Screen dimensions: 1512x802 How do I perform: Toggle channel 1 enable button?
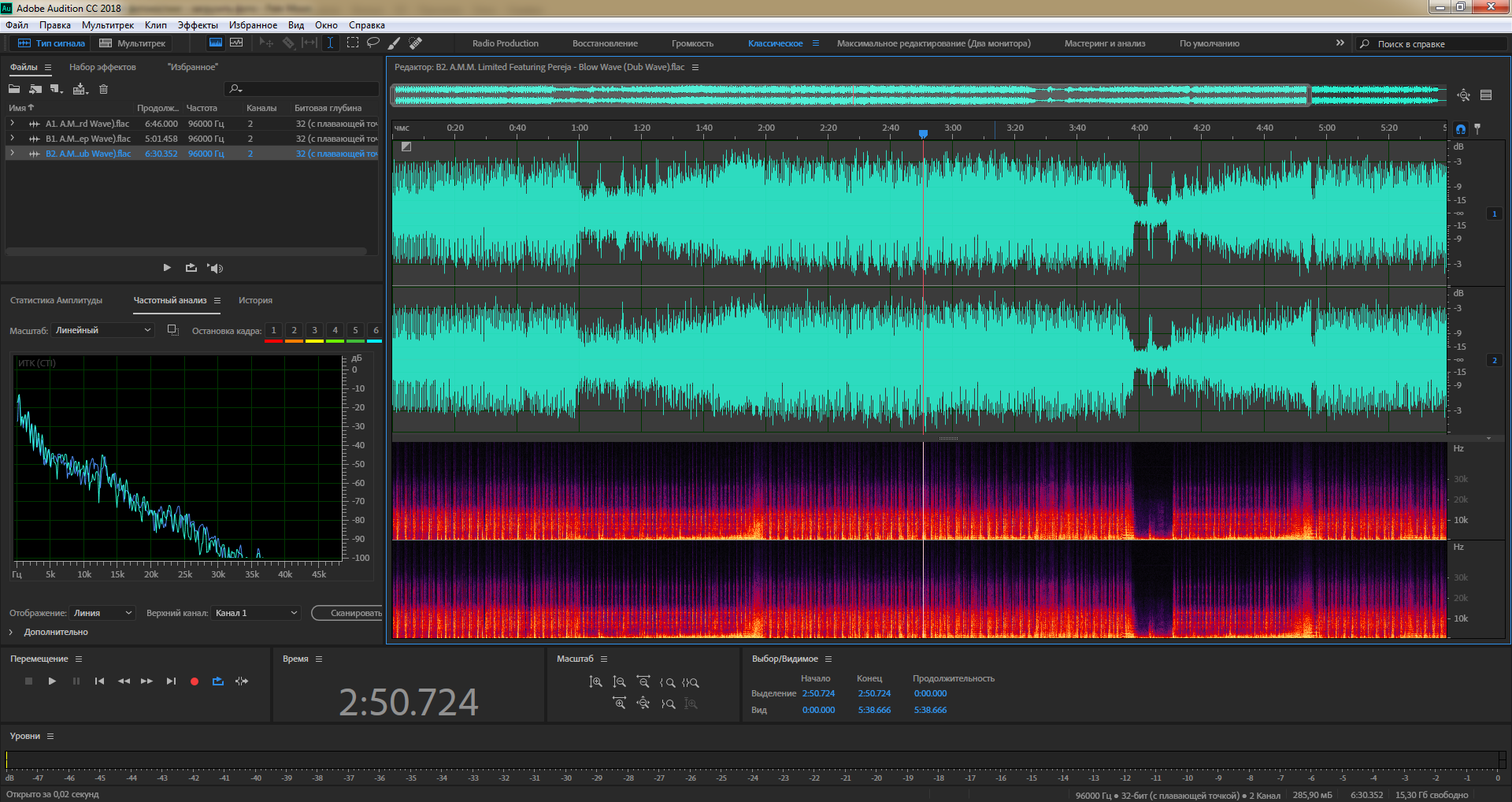pyautogui.click(x=1494, y=213)
